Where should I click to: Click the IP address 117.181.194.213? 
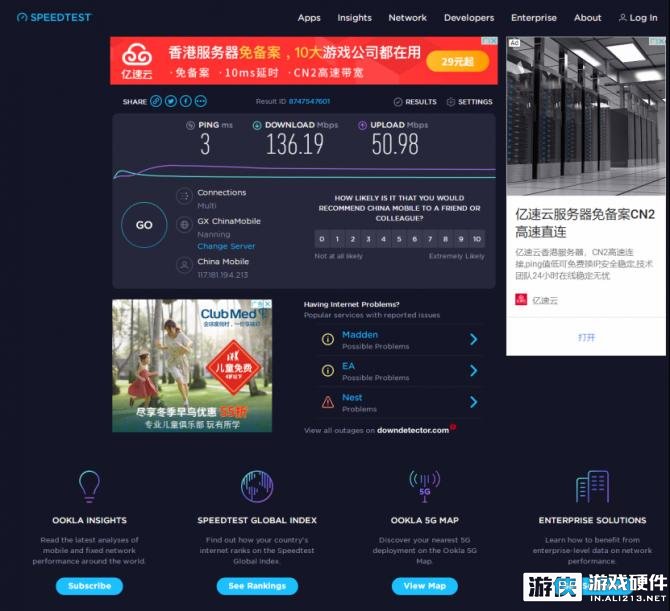tap(223, 275)
